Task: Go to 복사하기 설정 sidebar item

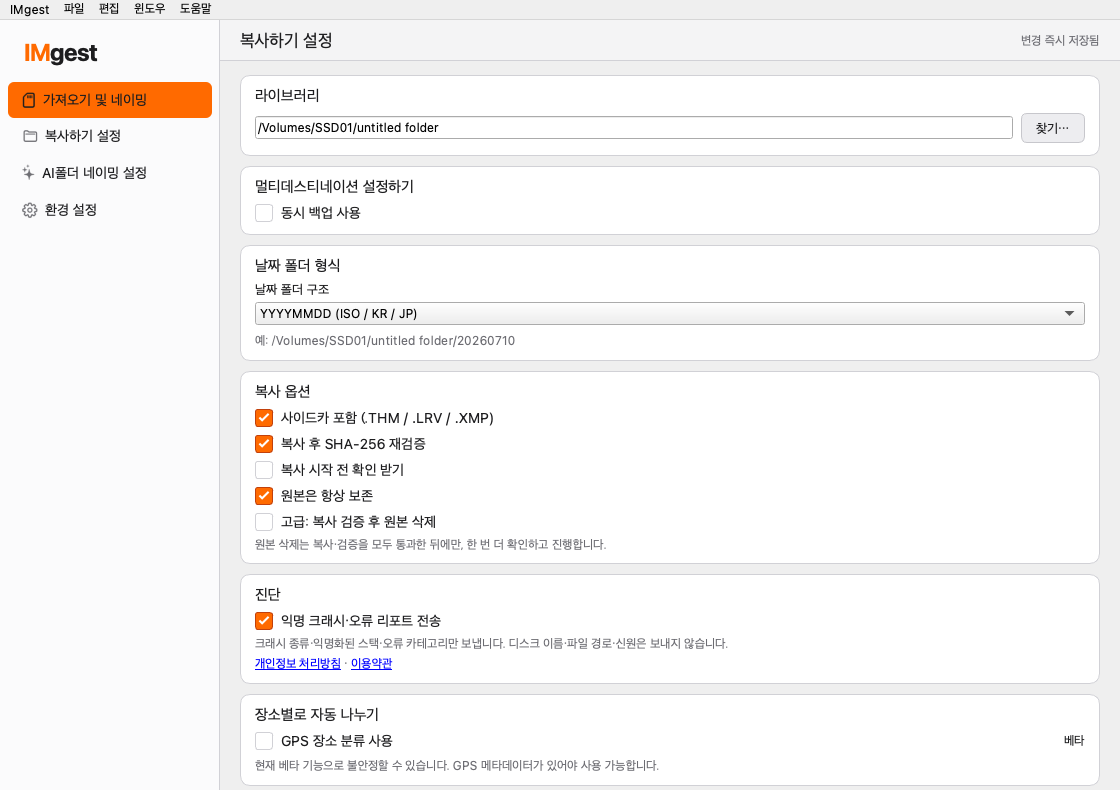Action: tap(110, 136)
